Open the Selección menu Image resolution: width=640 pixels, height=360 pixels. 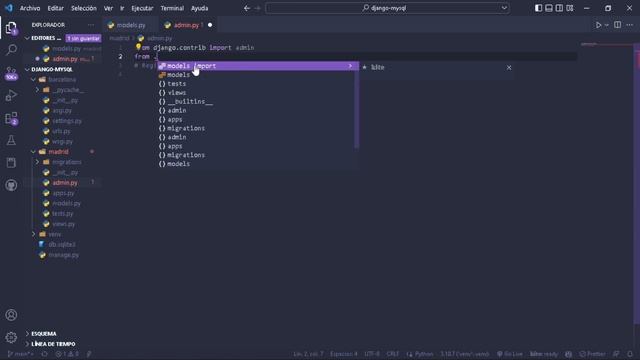pos(84,8)
